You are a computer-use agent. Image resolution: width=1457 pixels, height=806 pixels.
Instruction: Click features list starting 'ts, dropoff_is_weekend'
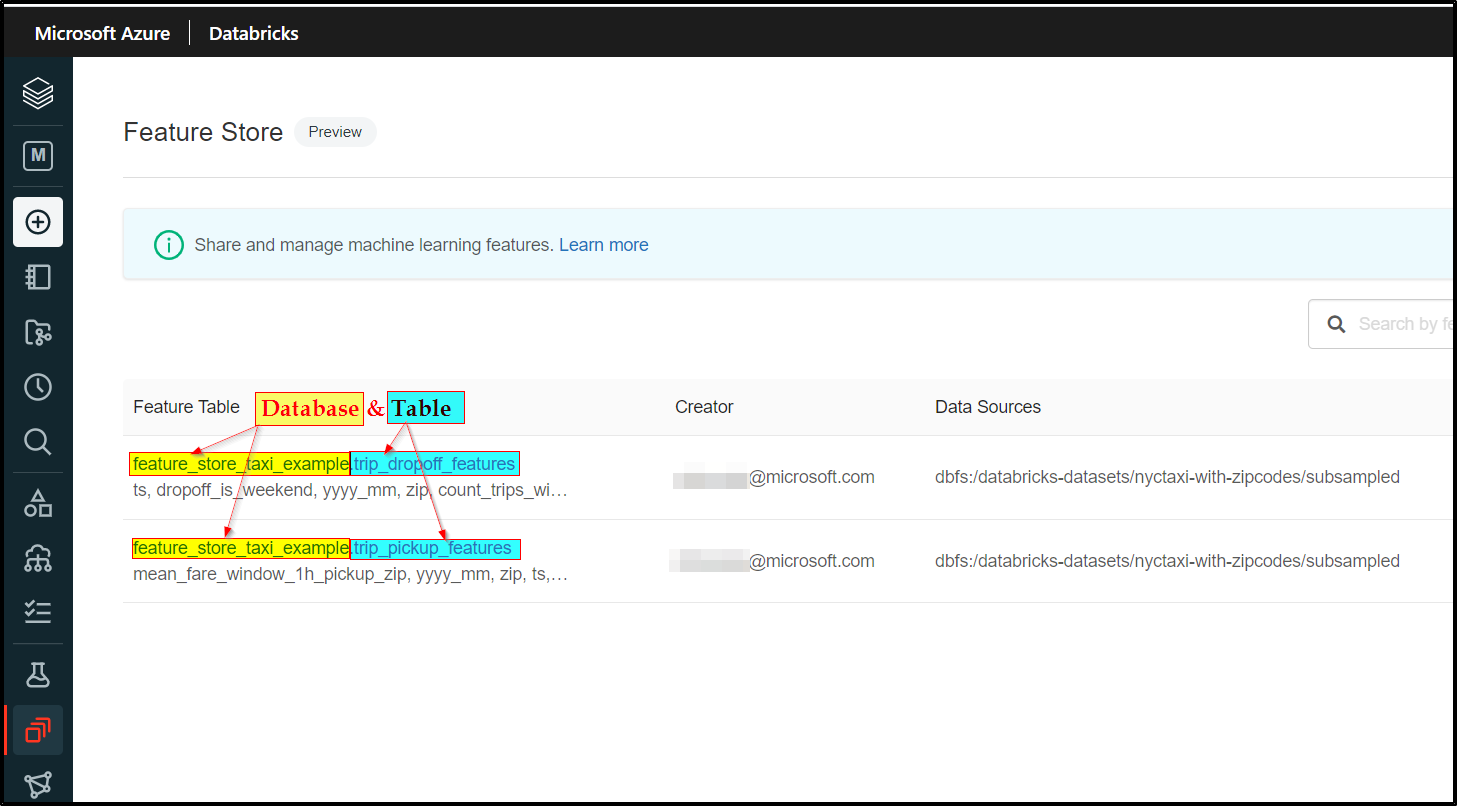point(350,491)
